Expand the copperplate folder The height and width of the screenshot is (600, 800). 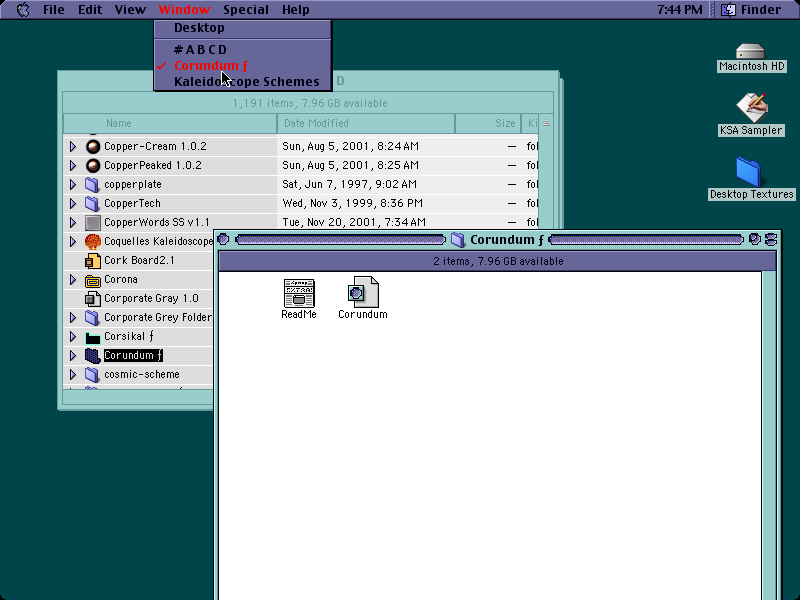coord(73,184)
